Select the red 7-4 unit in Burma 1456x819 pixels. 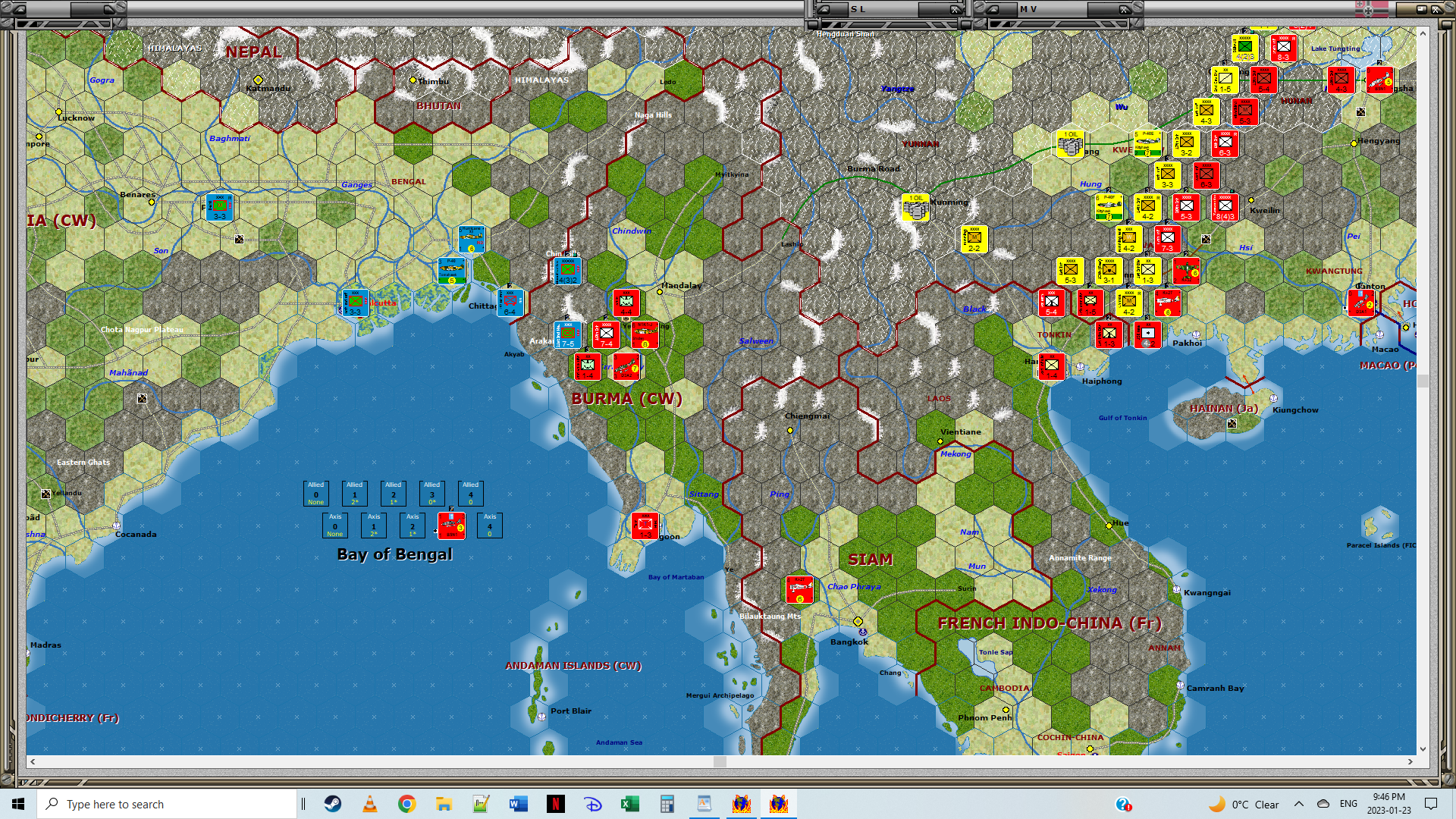tap(606, 334)
